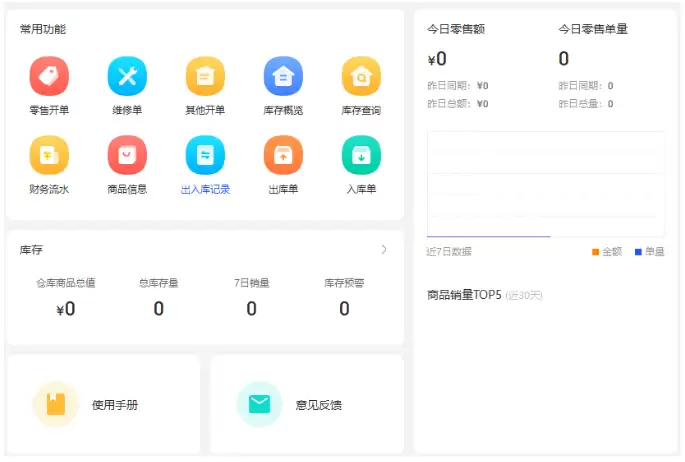Viewport: 685px width, 462px height.
Task: Click the 7日销量 label
Action: click(252, 283)
